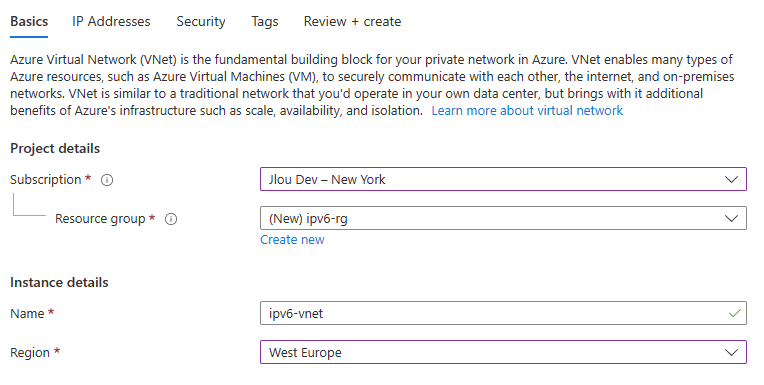The height and width of the screenshot is (385, 764).
Task: Click the Instance details heading
Action: pyautogui.click(x=59, y=282)
